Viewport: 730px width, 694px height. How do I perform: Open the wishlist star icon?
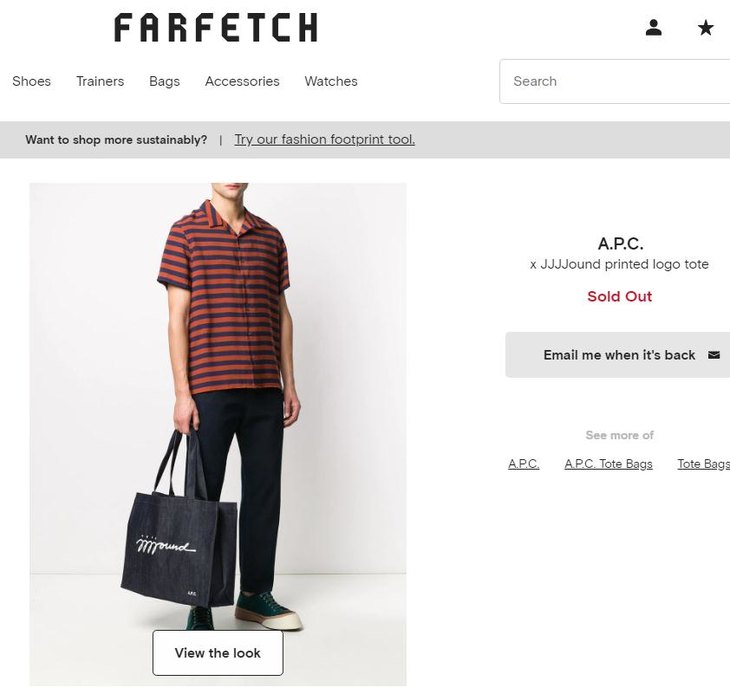pyautogui.click(x=706, y=28)
